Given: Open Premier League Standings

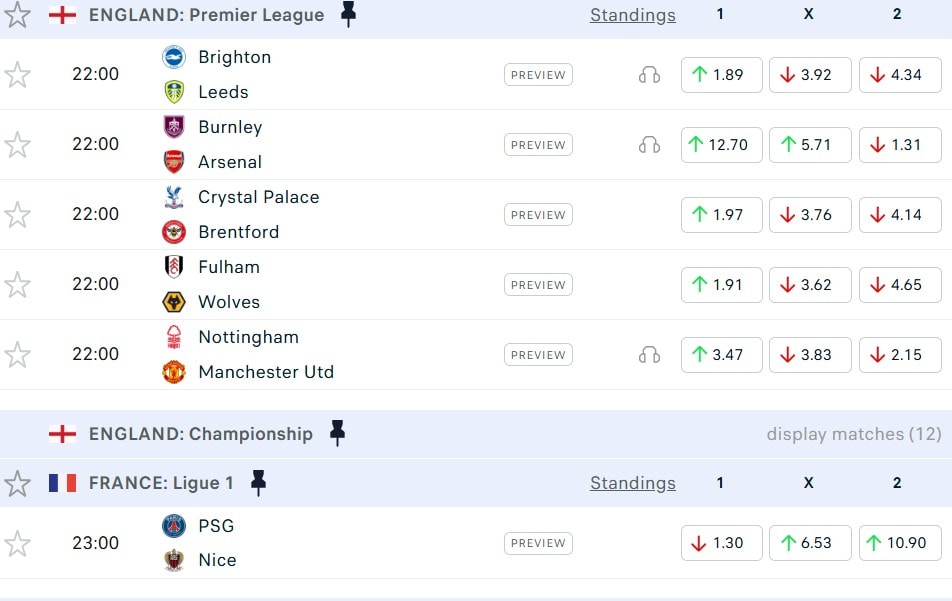Looking at the screenshot, I should pos(632,15).
